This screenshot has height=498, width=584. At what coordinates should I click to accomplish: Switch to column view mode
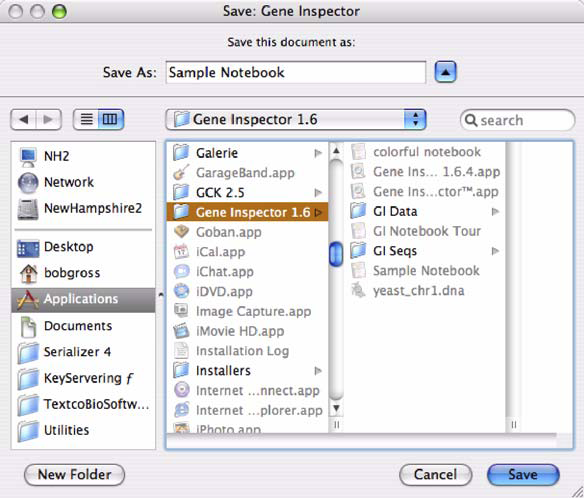click(110, 120)
